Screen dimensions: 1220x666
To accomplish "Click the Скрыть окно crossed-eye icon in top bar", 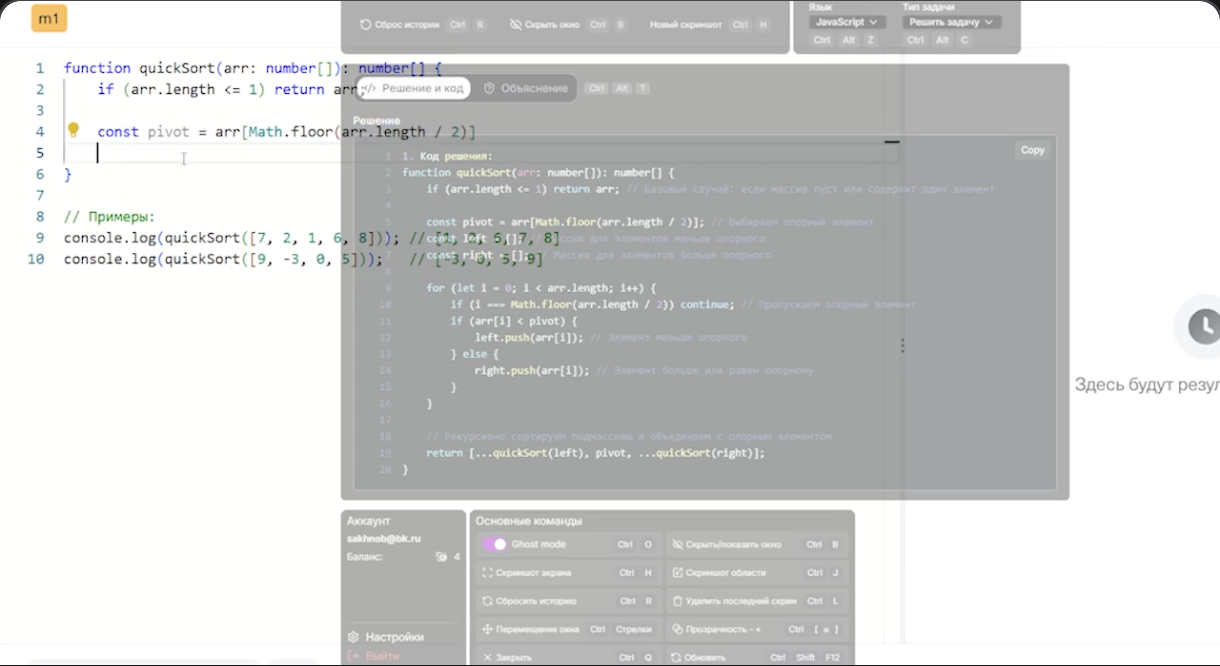I will (516, 24).
